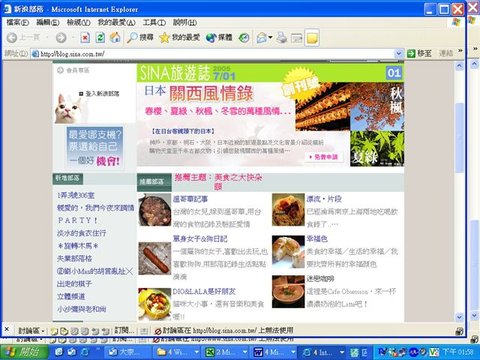Open the Search (搜尋) pane
The height and width of the screenshot is (360, 480).
coord(140,38)
